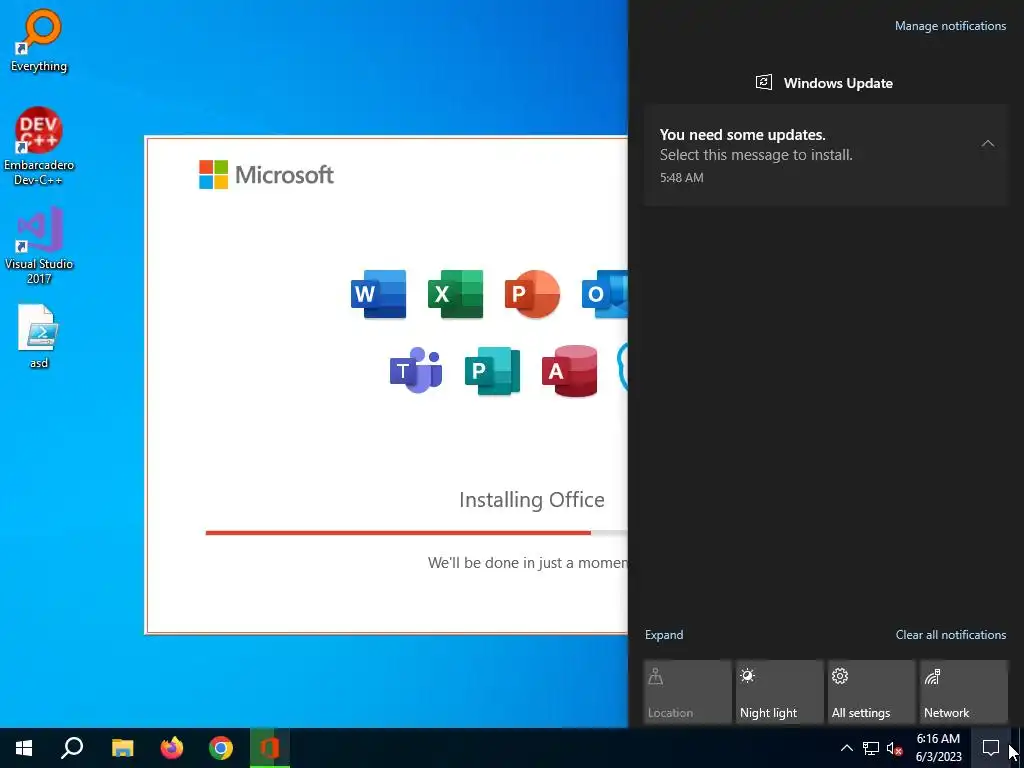Image resolution: width=1024 pixels, height=768 pixels.
Task: Click the muted volume tray icon
Action: [x=894, y=748]
